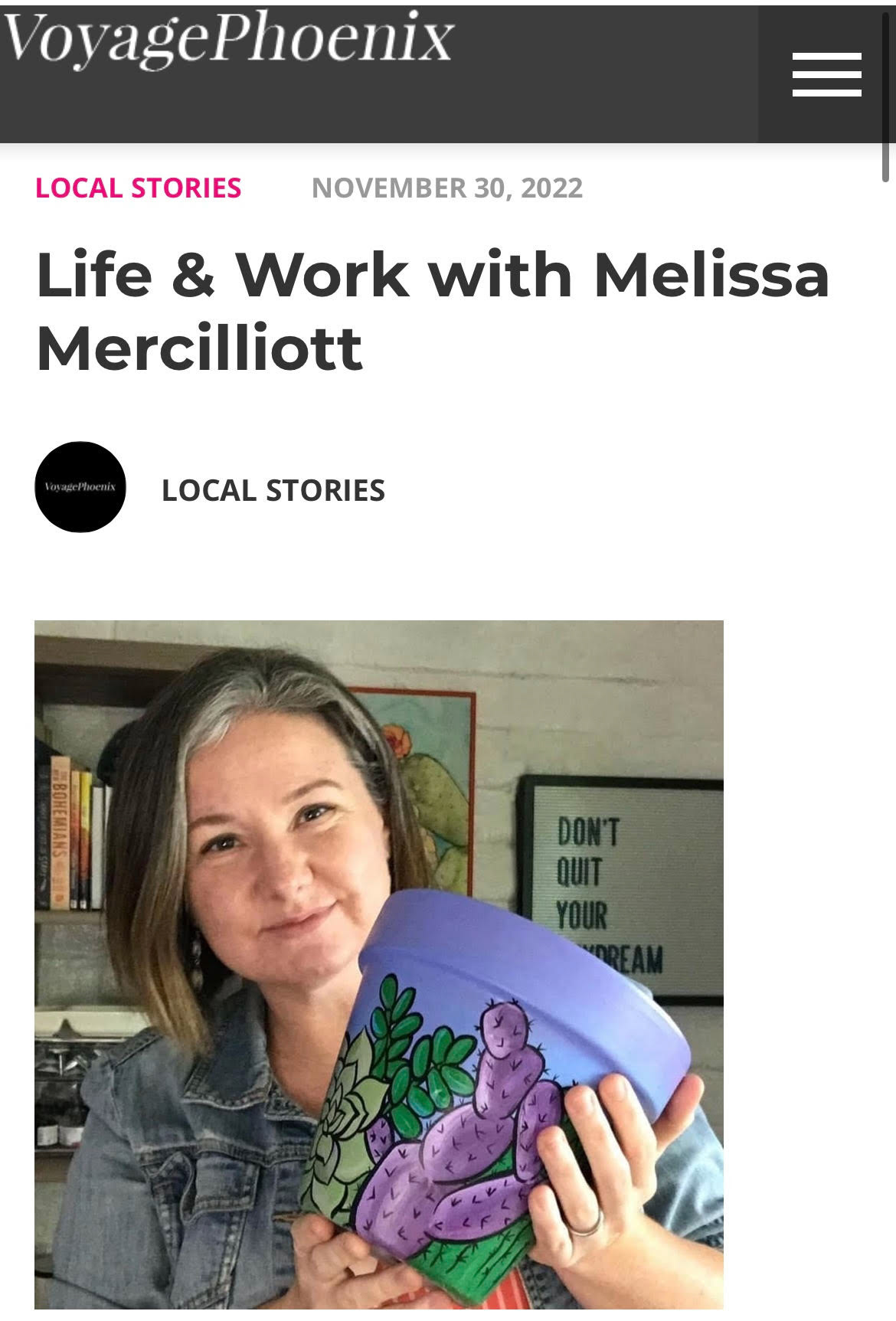Screen dimensions: 896x1321
Task: Click the November 30, 2022 date
Action: point(447,188)
